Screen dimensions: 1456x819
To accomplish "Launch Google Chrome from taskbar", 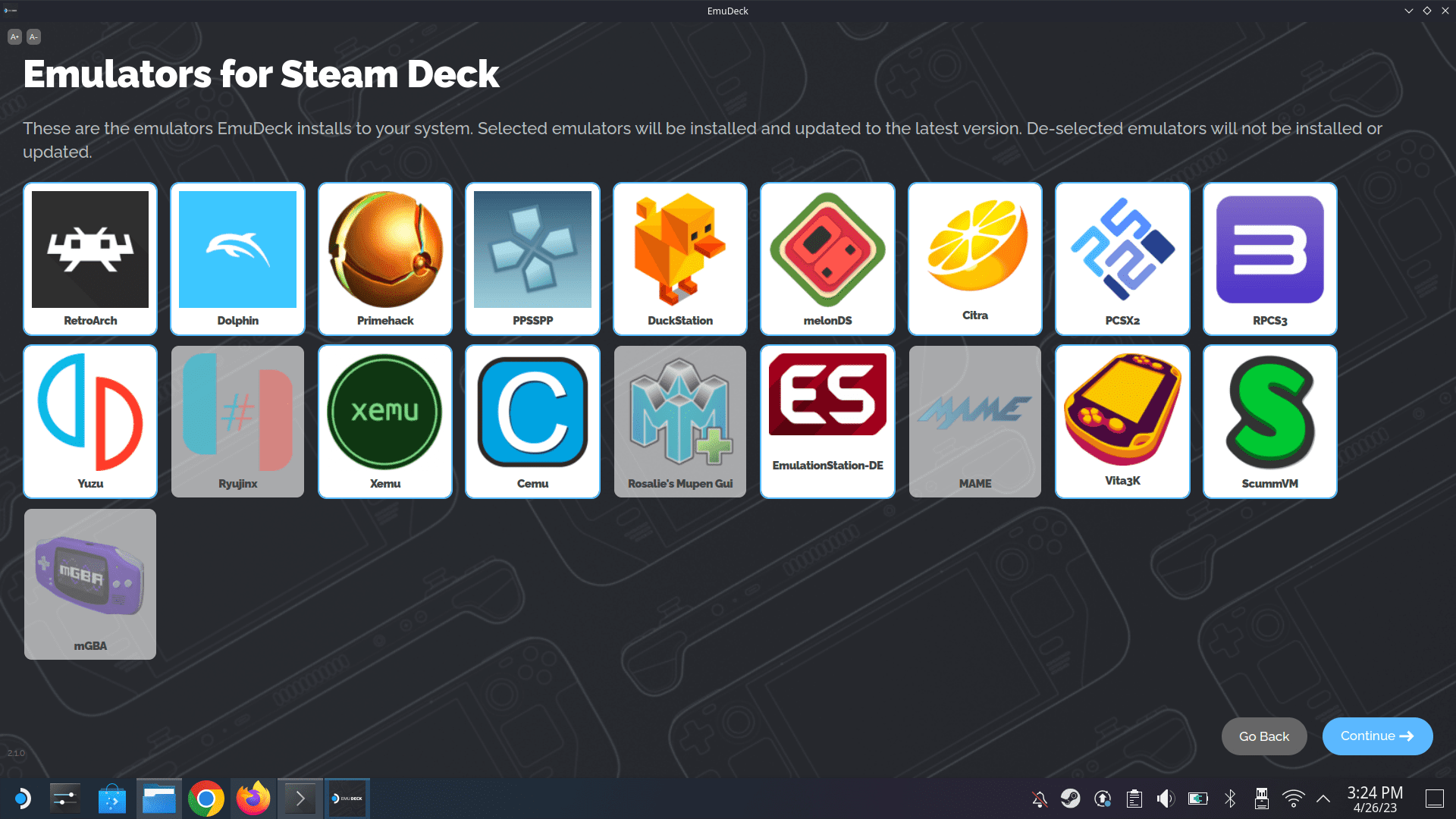I will point(206,799).
